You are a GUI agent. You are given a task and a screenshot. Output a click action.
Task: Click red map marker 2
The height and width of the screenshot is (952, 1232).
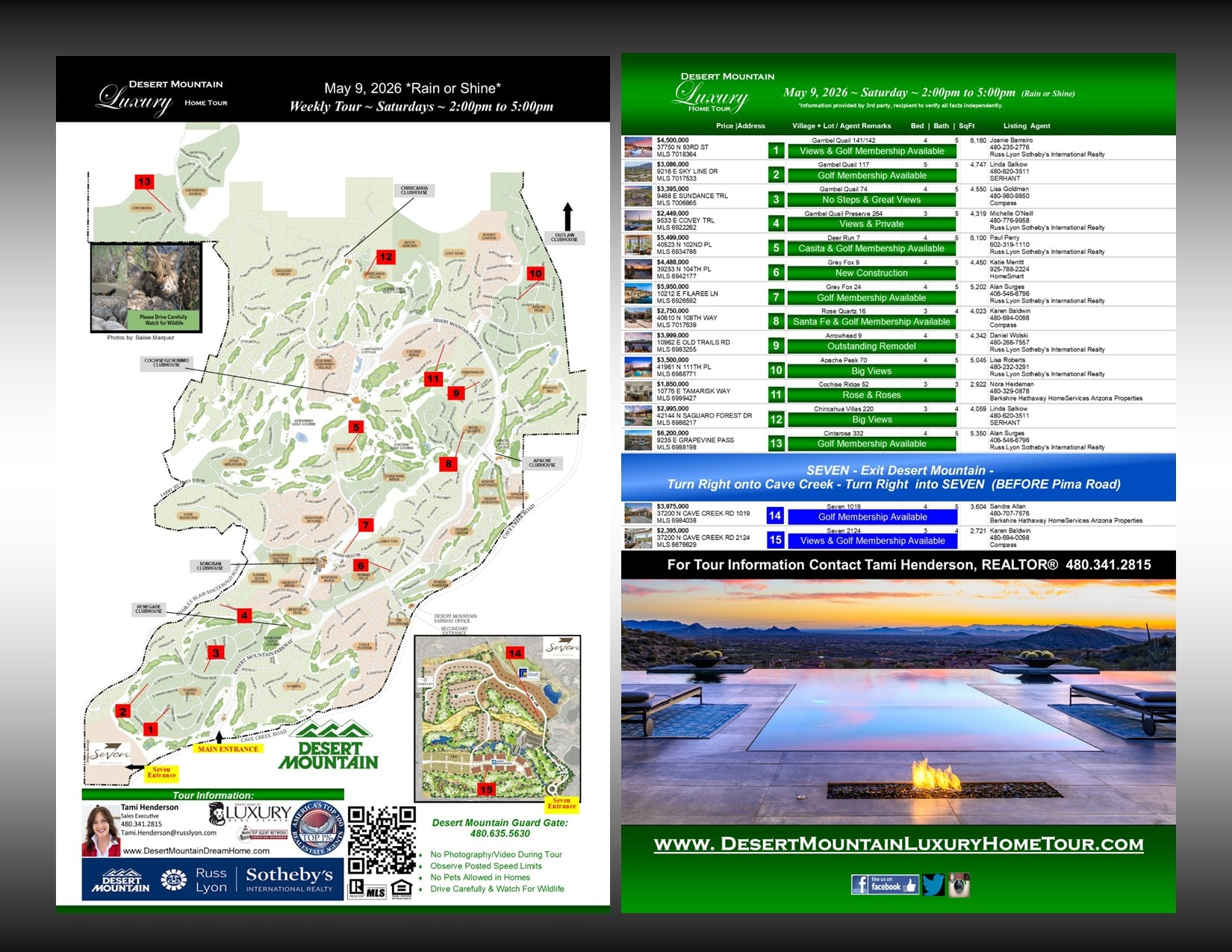pos(123,712)
